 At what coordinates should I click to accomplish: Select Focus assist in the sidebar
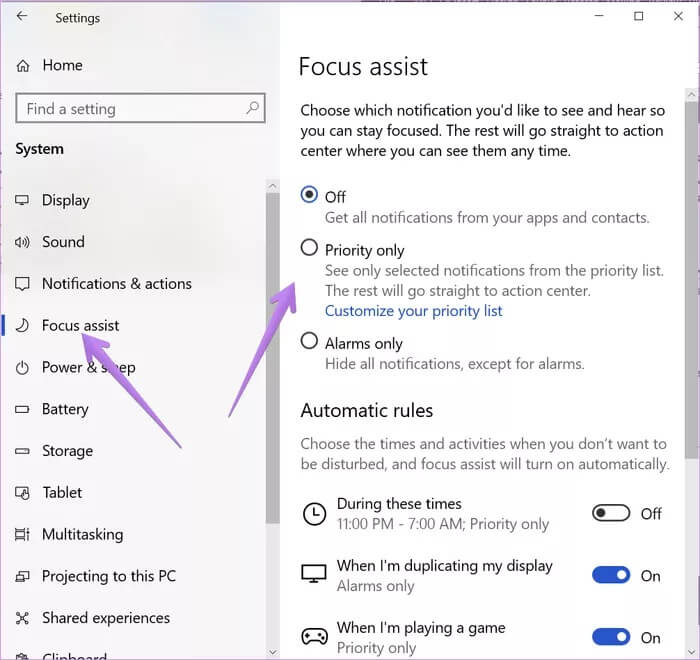tap(80, 326)
